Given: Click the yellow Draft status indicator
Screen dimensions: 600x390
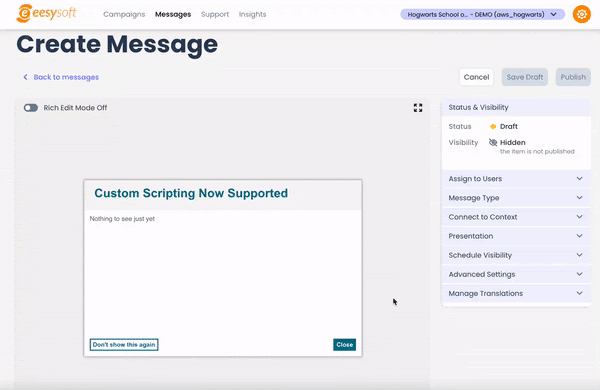Looking at the screenshot, I should click(493, 126).
